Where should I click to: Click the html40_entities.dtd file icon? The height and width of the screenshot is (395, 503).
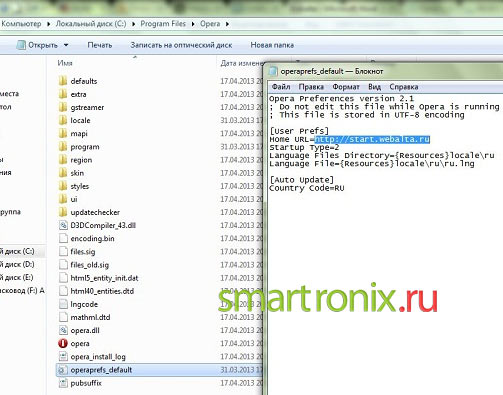coord(63,291)
